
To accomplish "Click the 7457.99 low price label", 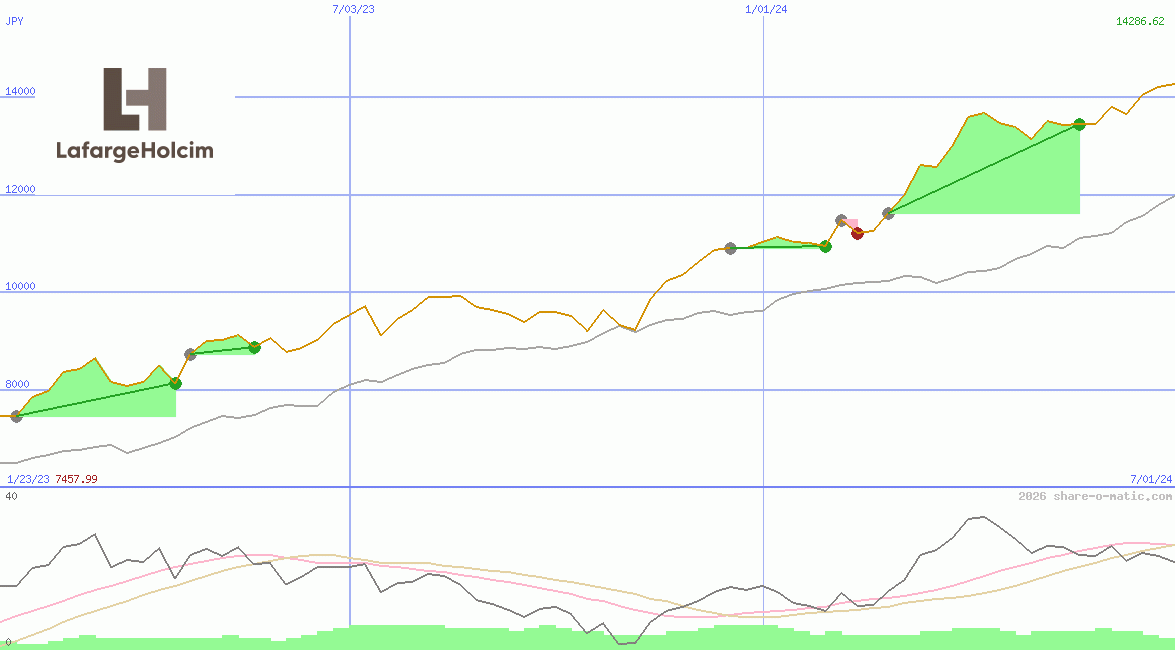I will 76,479.
